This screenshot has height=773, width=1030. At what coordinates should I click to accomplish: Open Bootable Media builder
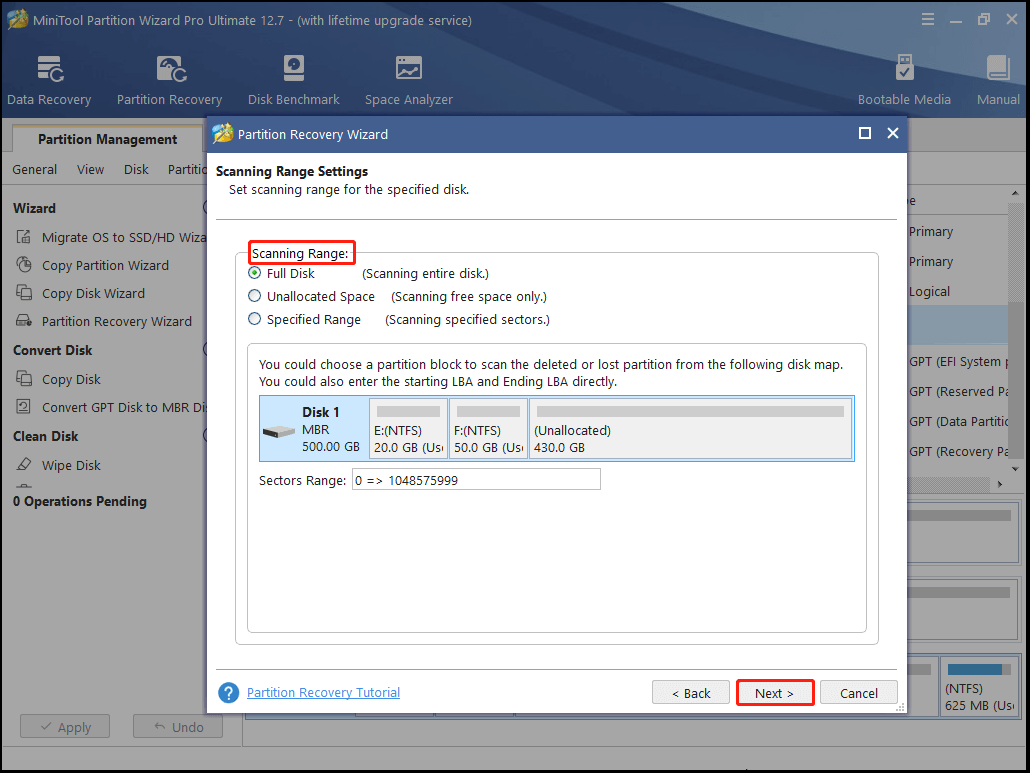(x=904, y=80)
